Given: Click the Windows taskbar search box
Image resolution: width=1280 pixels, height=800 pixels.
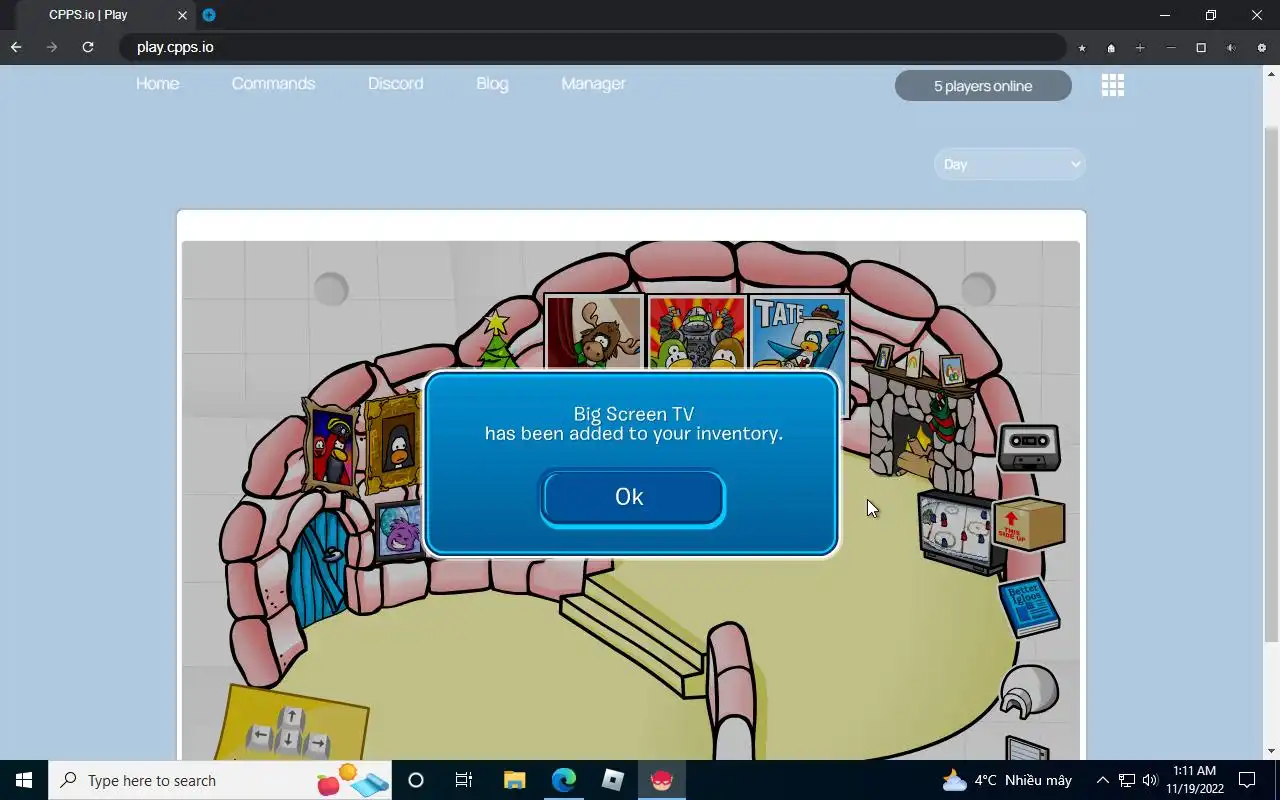Looking at the screenshot, I should [x=220, y=780].
